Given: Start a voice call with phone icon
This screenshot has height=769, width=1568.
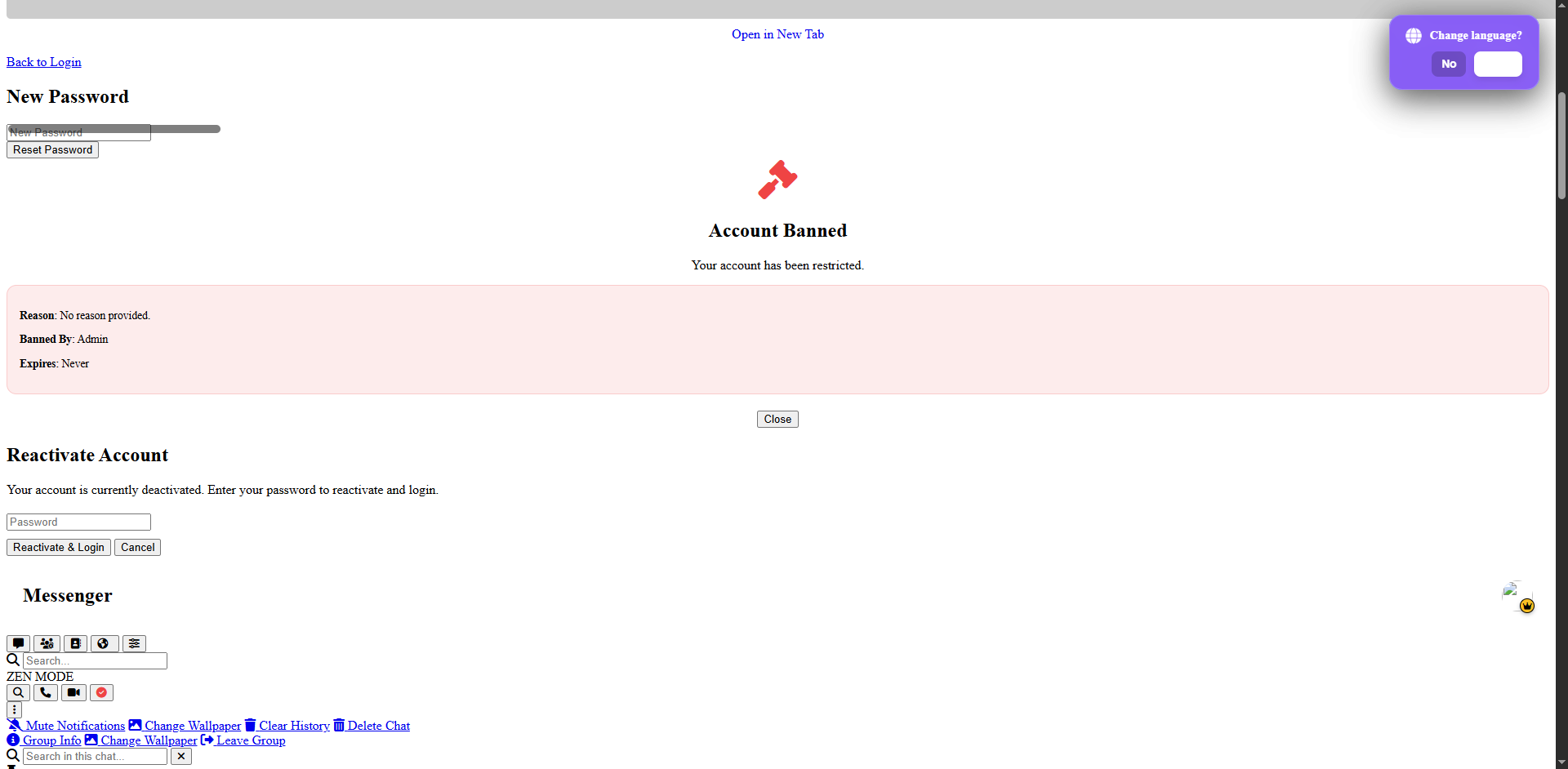Looking at the screenshot, I should click(46, 692).
